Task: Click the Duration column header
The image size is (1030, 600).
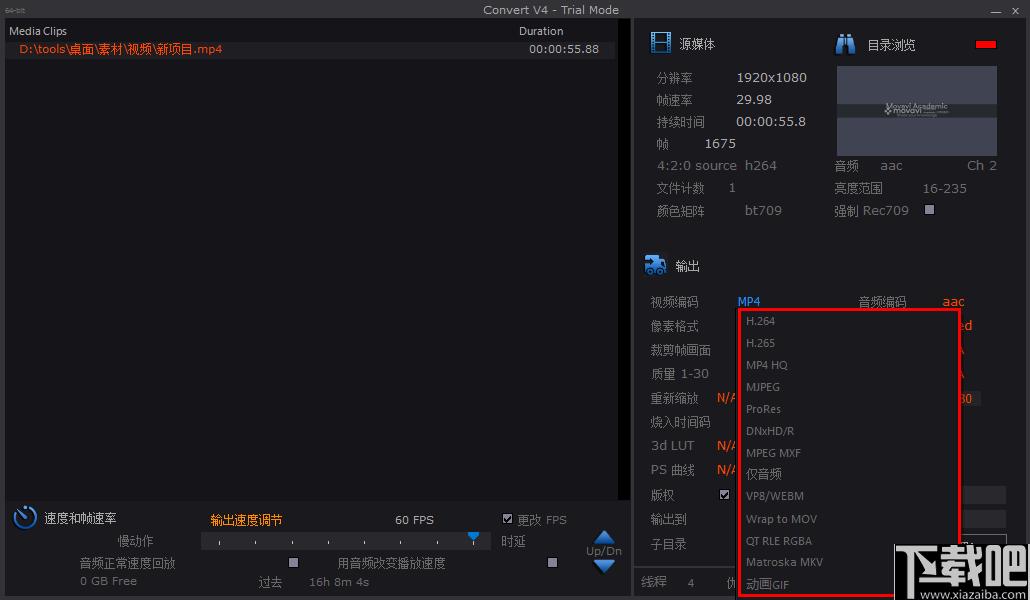Action: point(541,31)
